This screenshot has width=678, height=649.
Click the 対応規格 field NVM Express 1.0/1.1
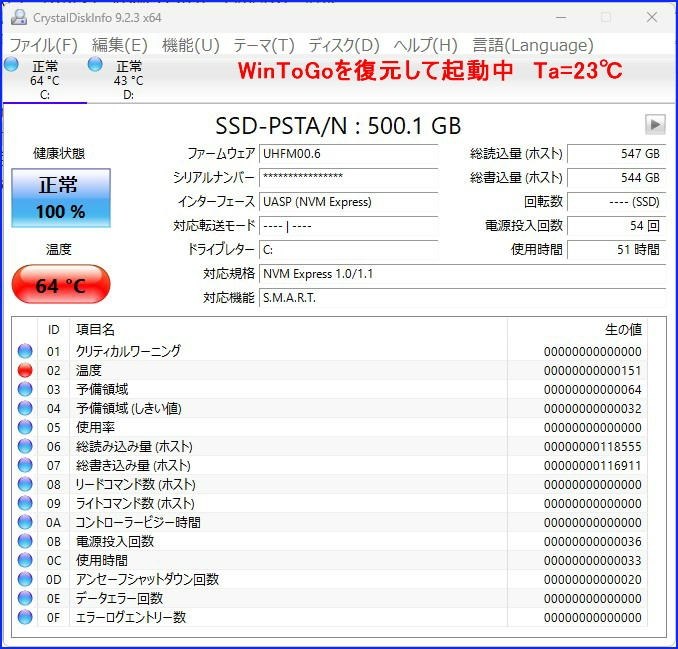pyautogui.click(x=463, y=274)
